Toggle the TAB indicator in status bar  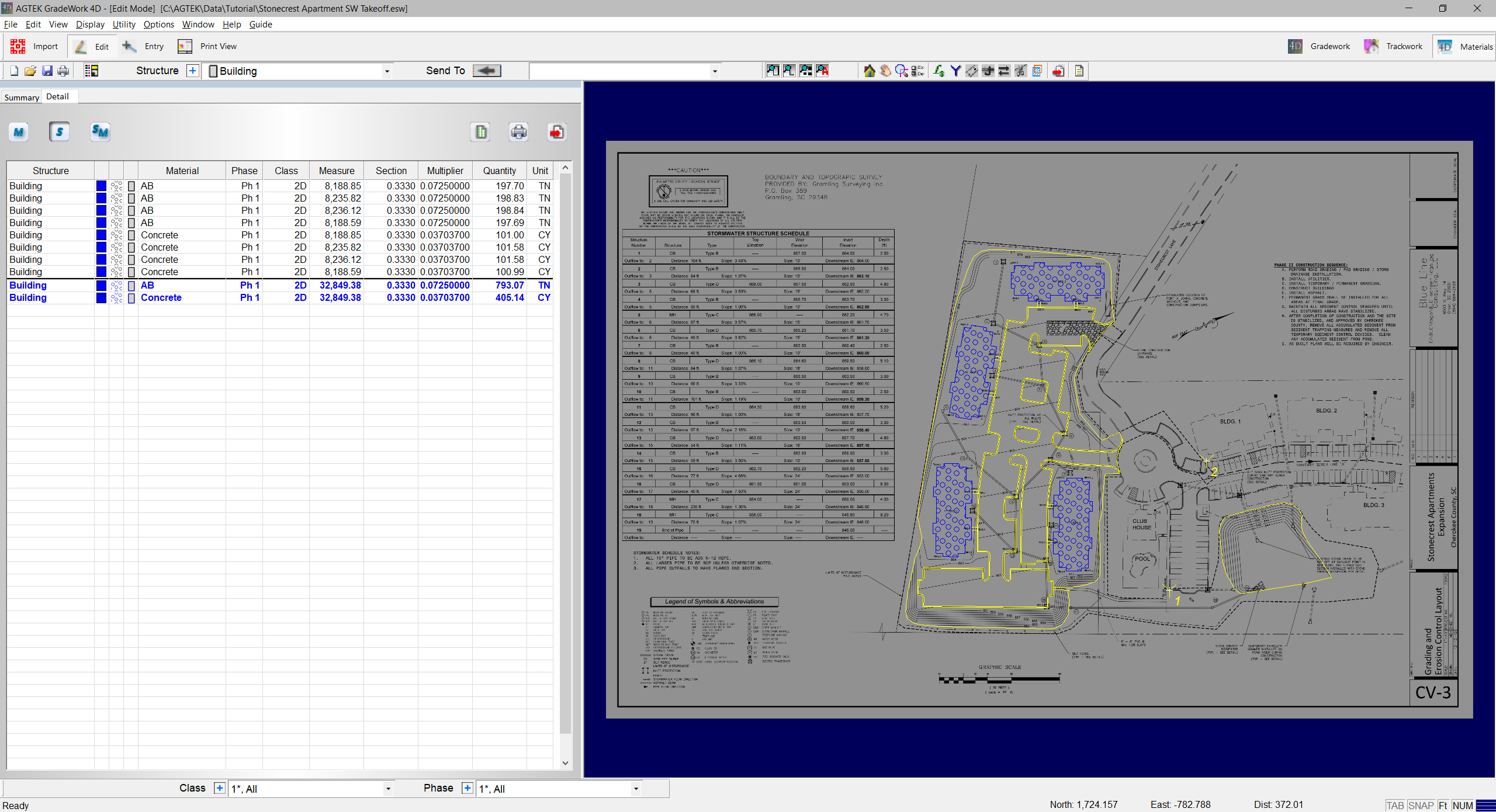coord(1395,805)
